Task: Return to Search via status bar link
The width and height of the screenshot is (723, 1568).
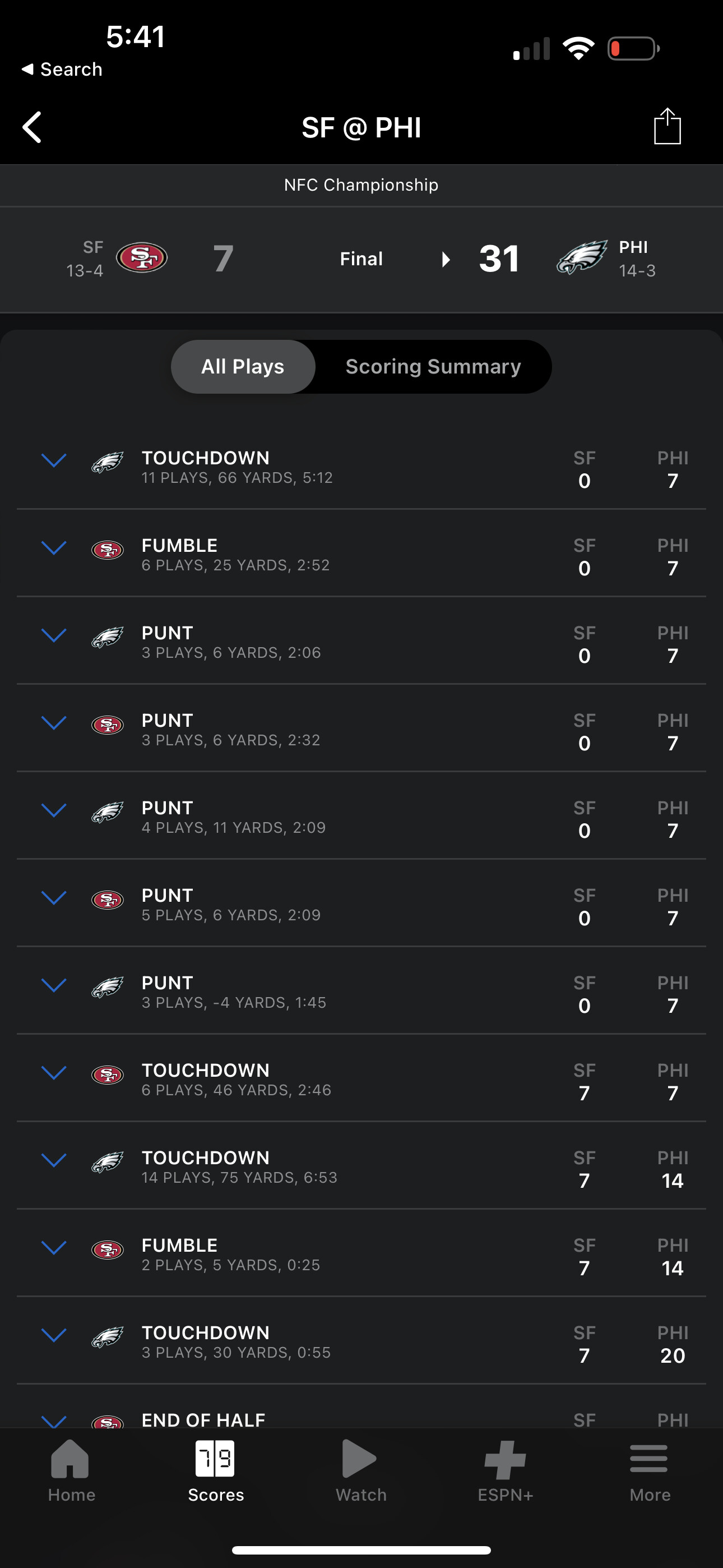Action: 62,70
